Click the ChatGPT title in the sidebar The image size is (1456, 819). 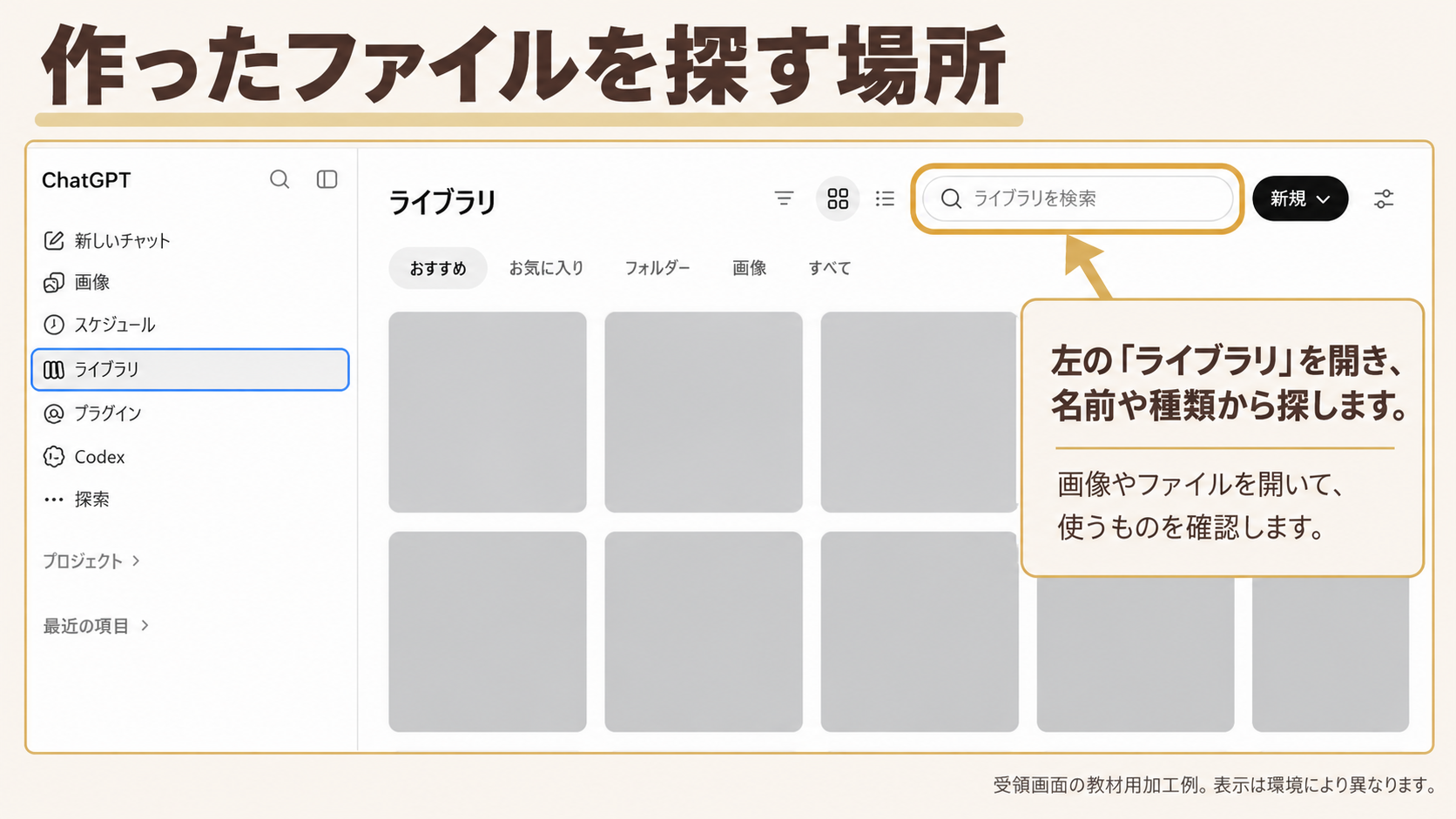[x=86, y=180]
